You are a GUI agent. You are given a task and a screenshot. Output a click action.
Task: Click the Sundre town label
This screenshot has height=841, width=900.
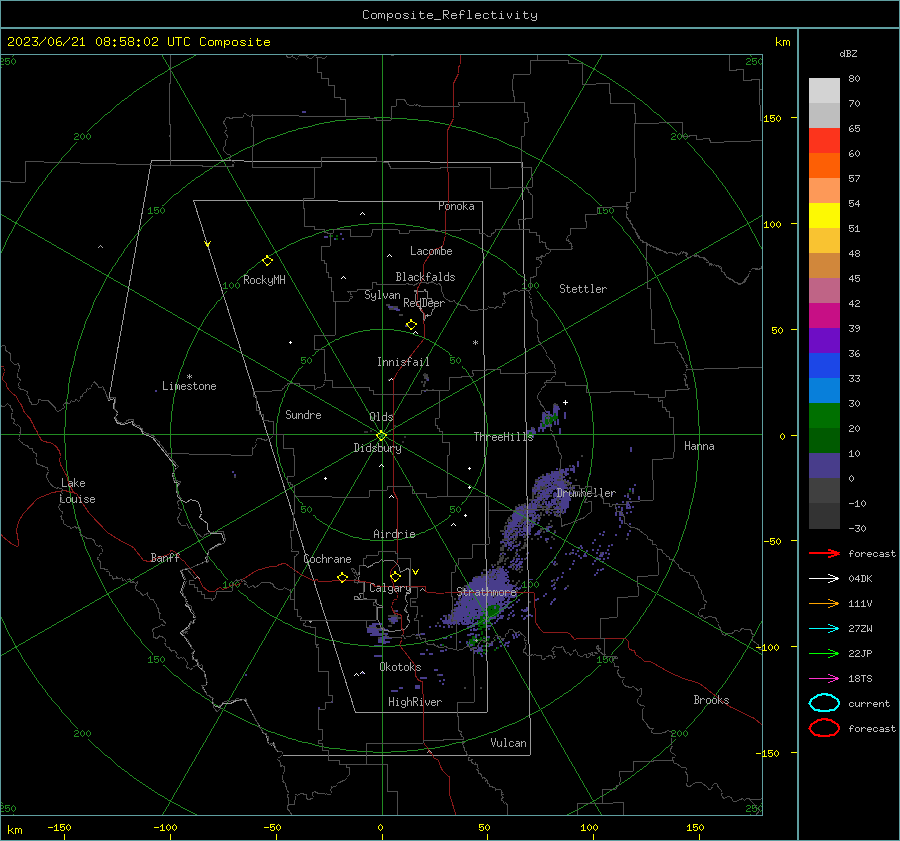click(303, 415)
